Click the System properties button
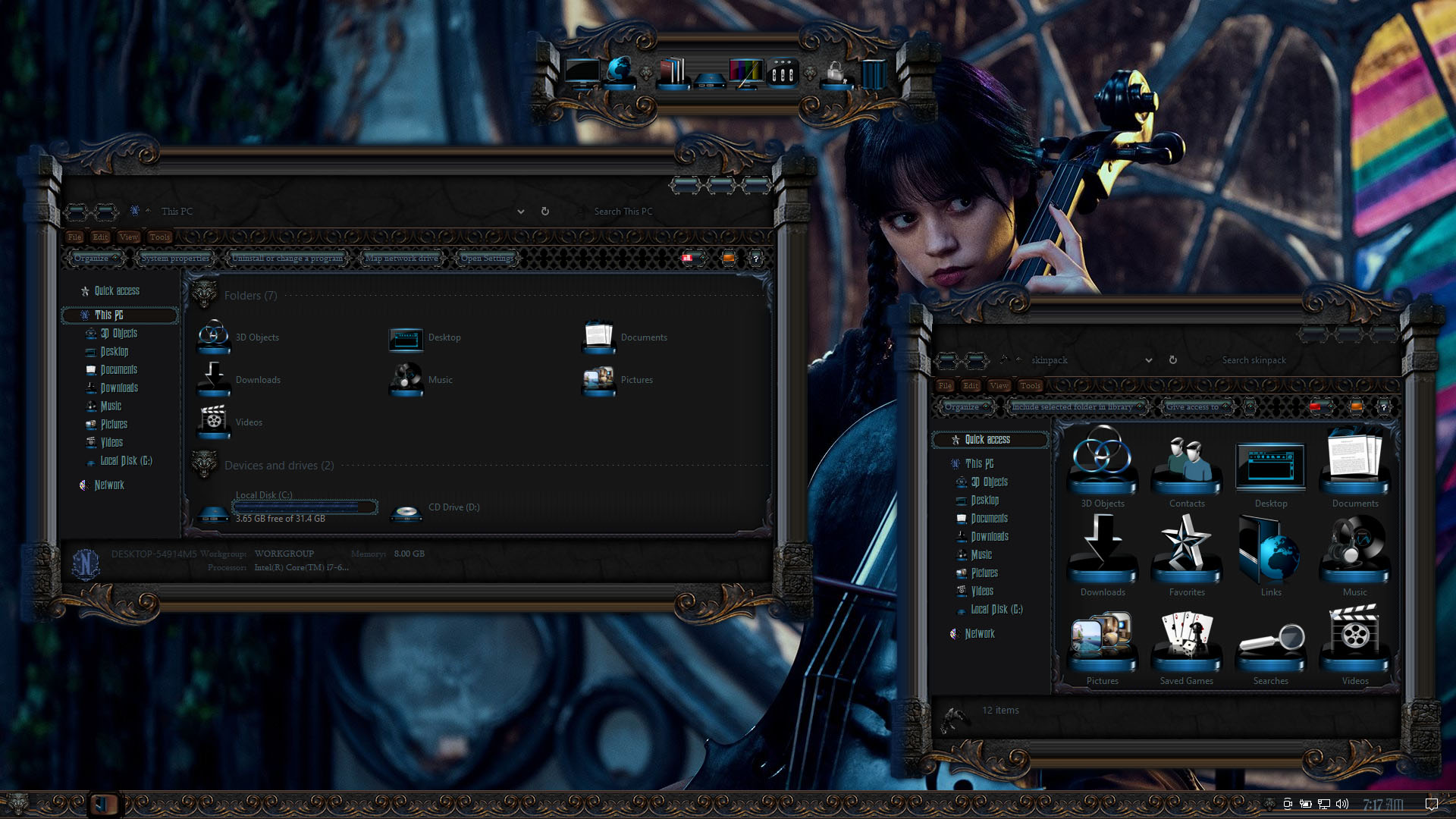The height and width of the screenshot is (819, 1456). [175, 259]
